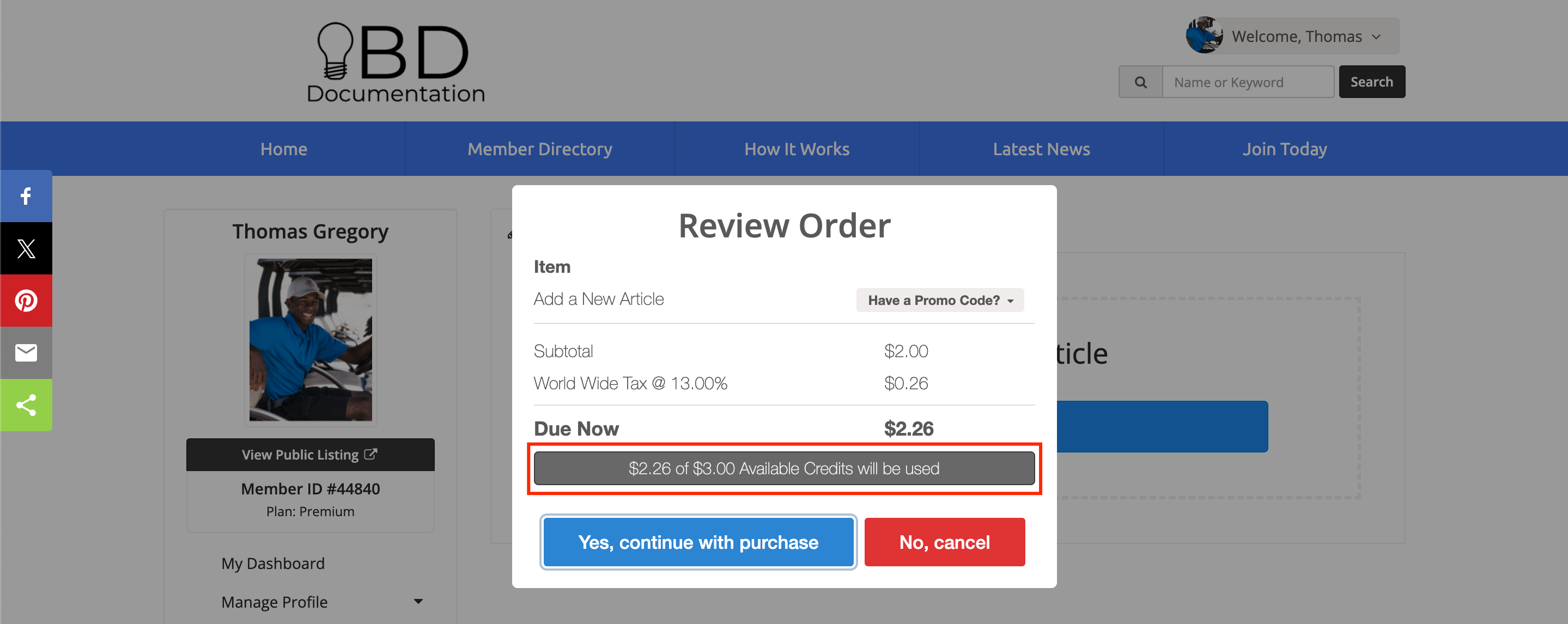Expand the Have a Promo Code dropdown
Viewport: 1568px width, 624px height.
pos(939,300)
